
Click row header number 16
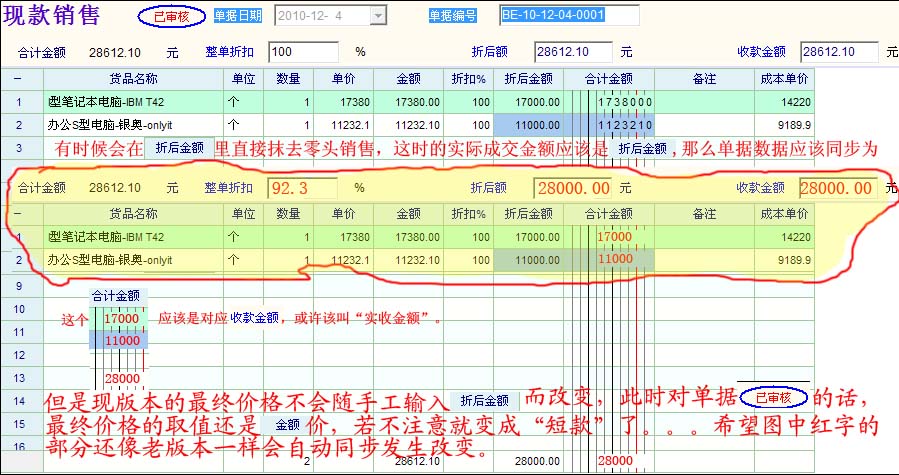[18, 447]
